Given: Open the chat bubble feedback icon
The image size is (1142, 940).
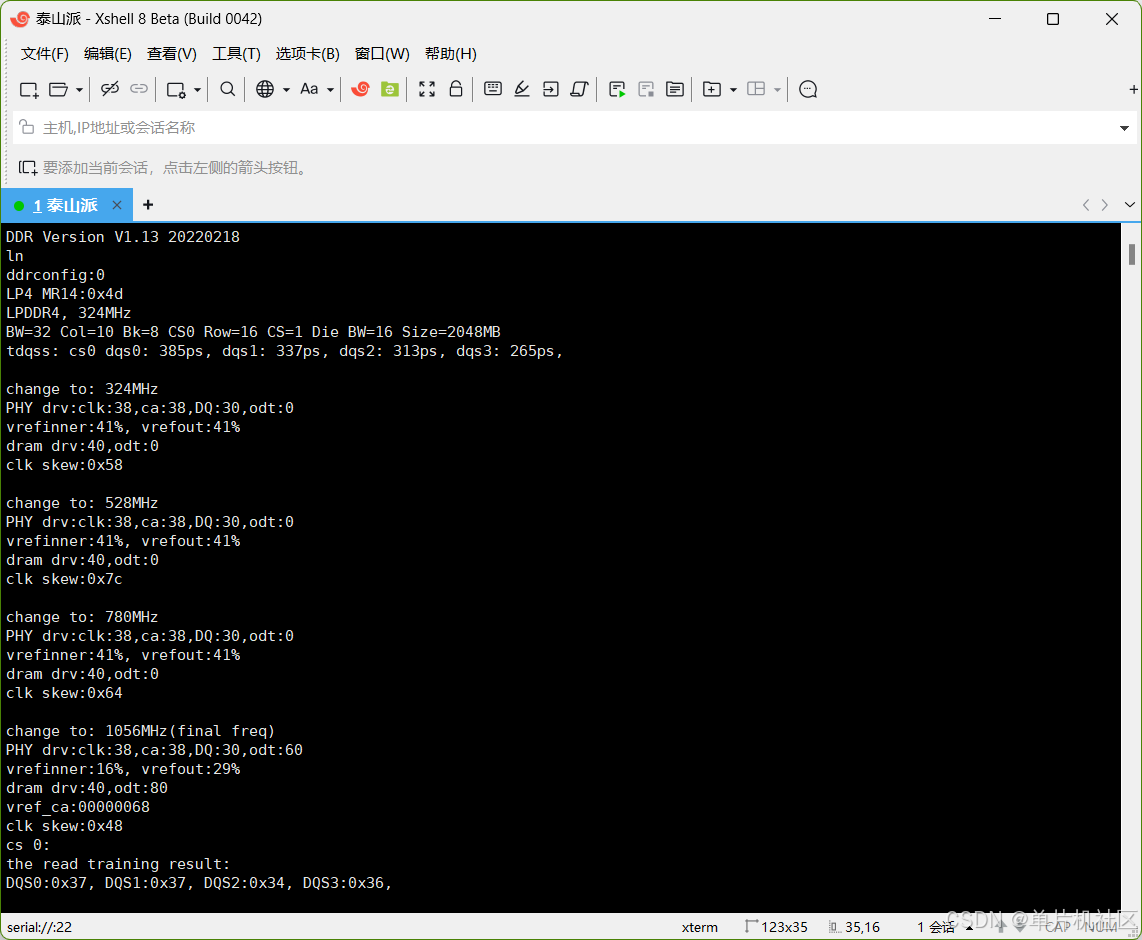Looking at the screenshot, I should [x=808, y=90].
